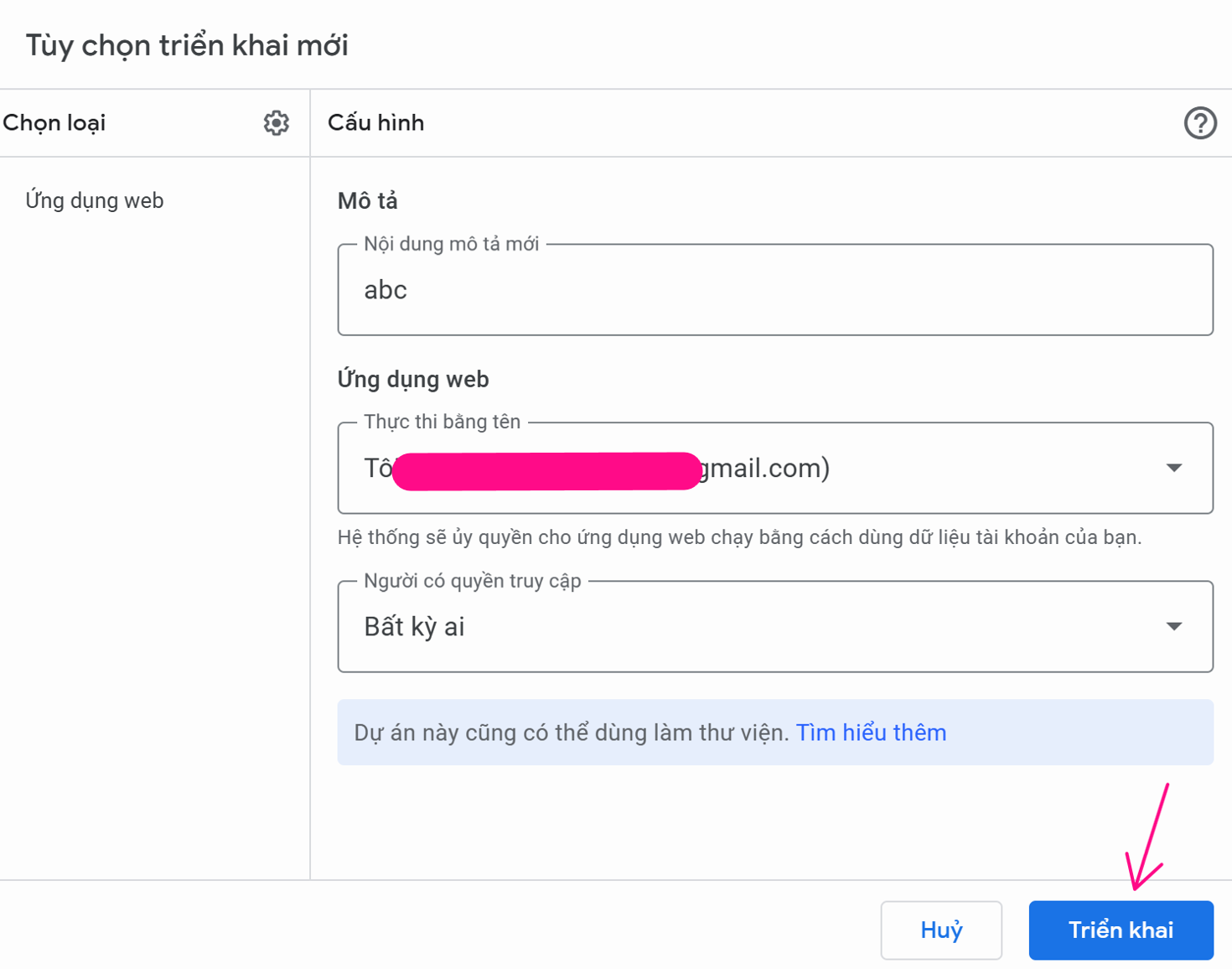Click the Nội dung mô tả mới label
The width and height of the screenshot is (1232, 969).
point(451,244)
